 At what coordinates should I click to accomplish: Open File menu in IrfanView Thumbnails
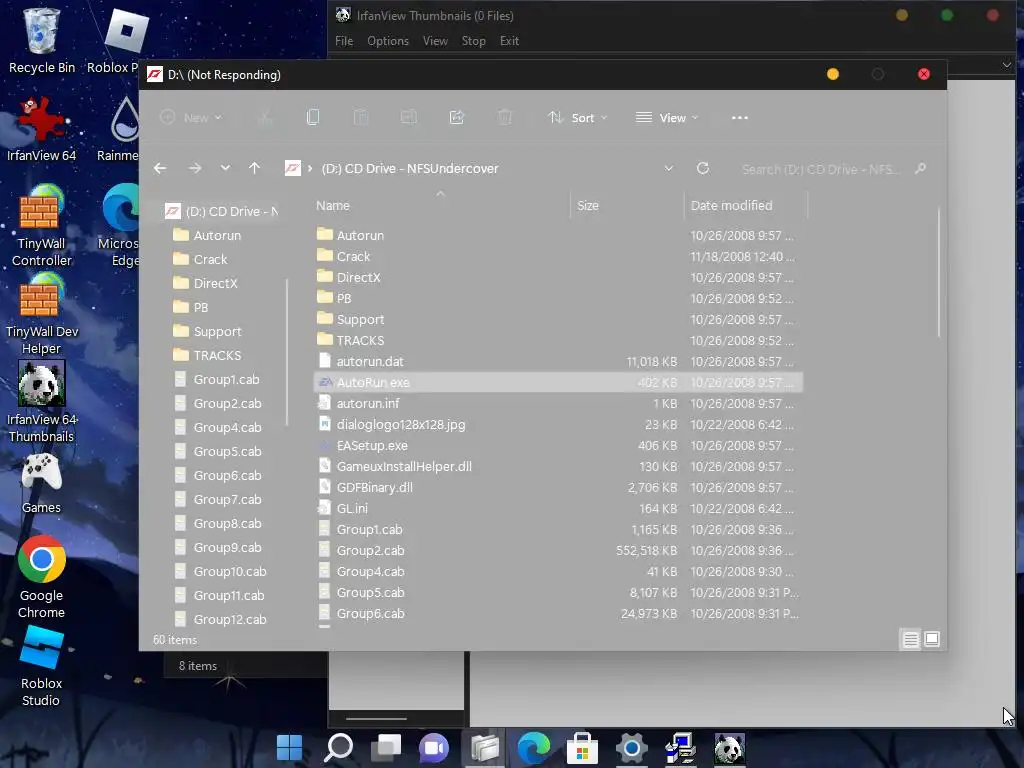[344, 40]
